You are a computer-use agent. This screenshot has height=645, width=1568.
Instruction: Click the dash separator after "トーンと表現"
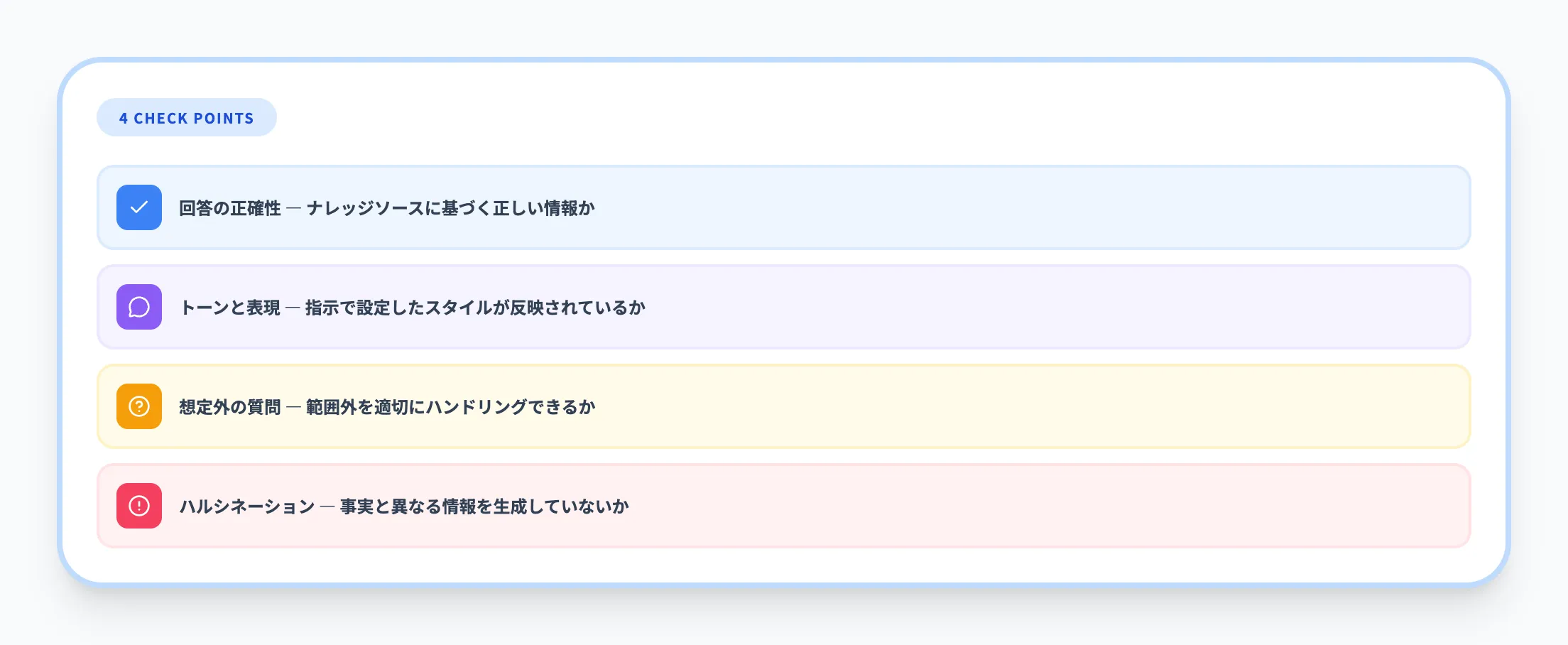click(x=293, y=308)
